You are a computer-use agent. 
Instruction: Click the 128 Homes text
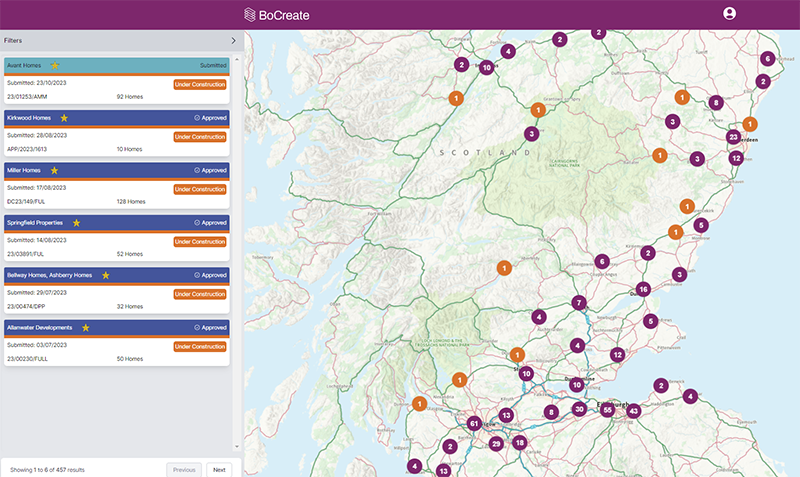pyautogui.click(x=131, y=202)
